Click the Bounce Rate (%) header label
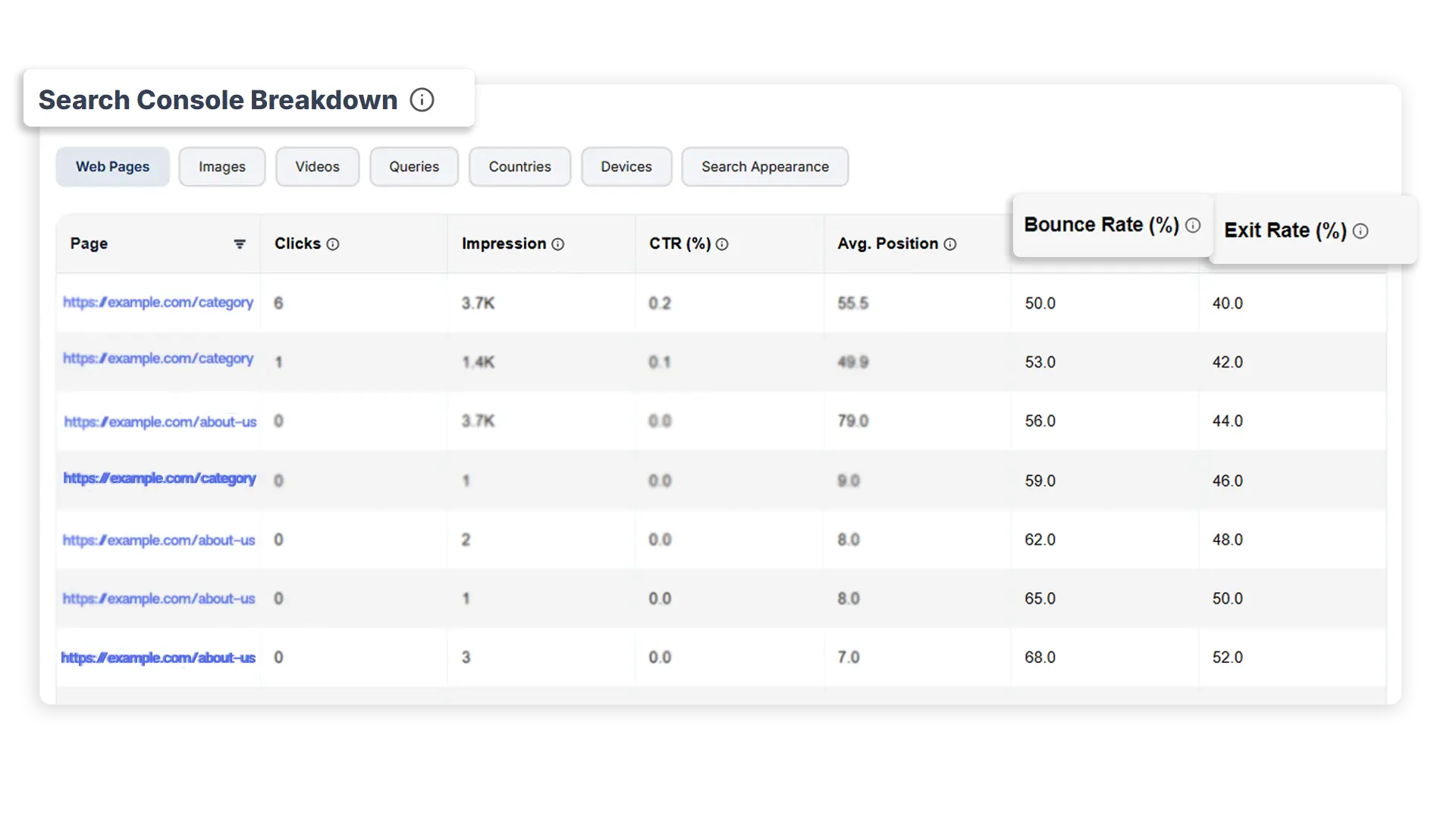Viewport: 1456px width, 819px height. (x=1101, y=225)
